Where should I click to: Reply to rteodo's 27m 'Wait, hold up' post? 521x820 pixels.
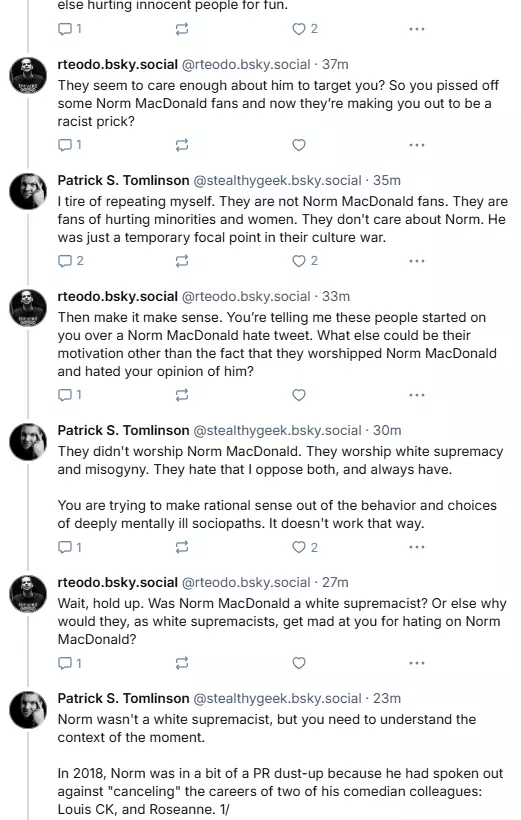pyautogui.click(x=69, y=663)
